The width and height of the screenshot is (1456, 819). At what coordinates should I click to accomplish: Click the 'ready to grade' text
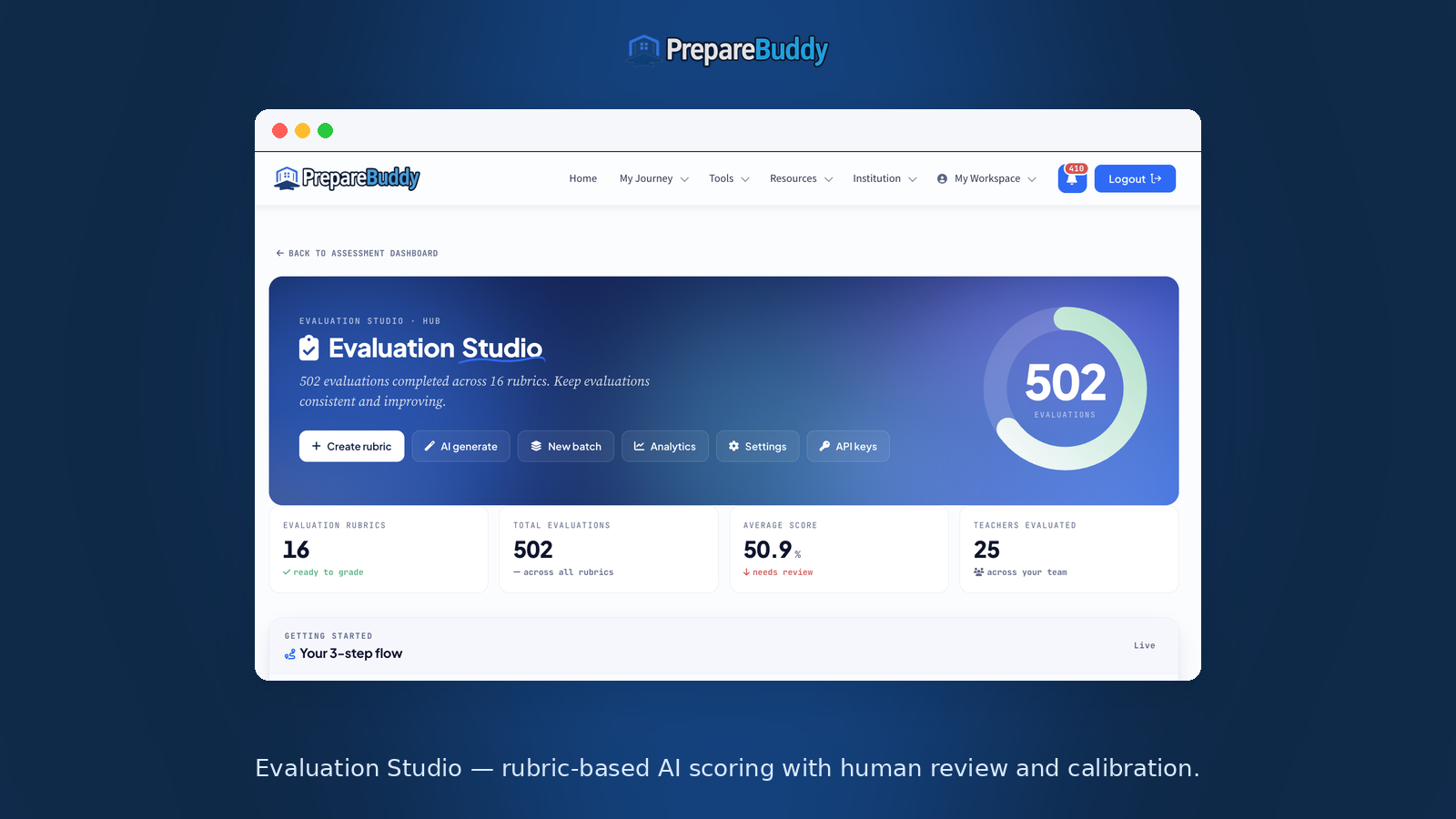pos(329,572)
